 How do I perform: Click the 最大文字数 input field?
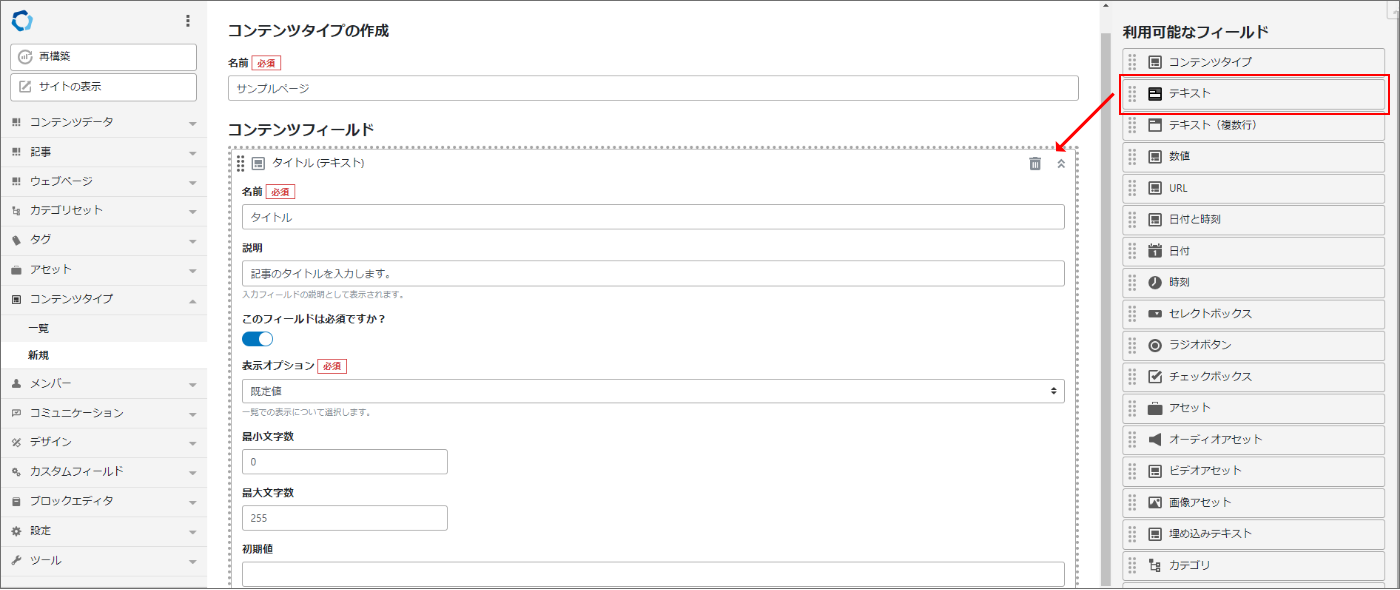[345, 518]
